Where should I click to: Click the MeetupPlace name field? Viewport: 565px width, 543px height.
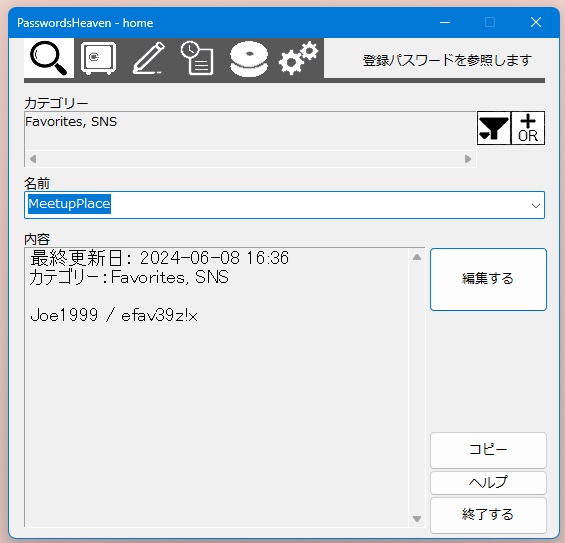point(284,205)
